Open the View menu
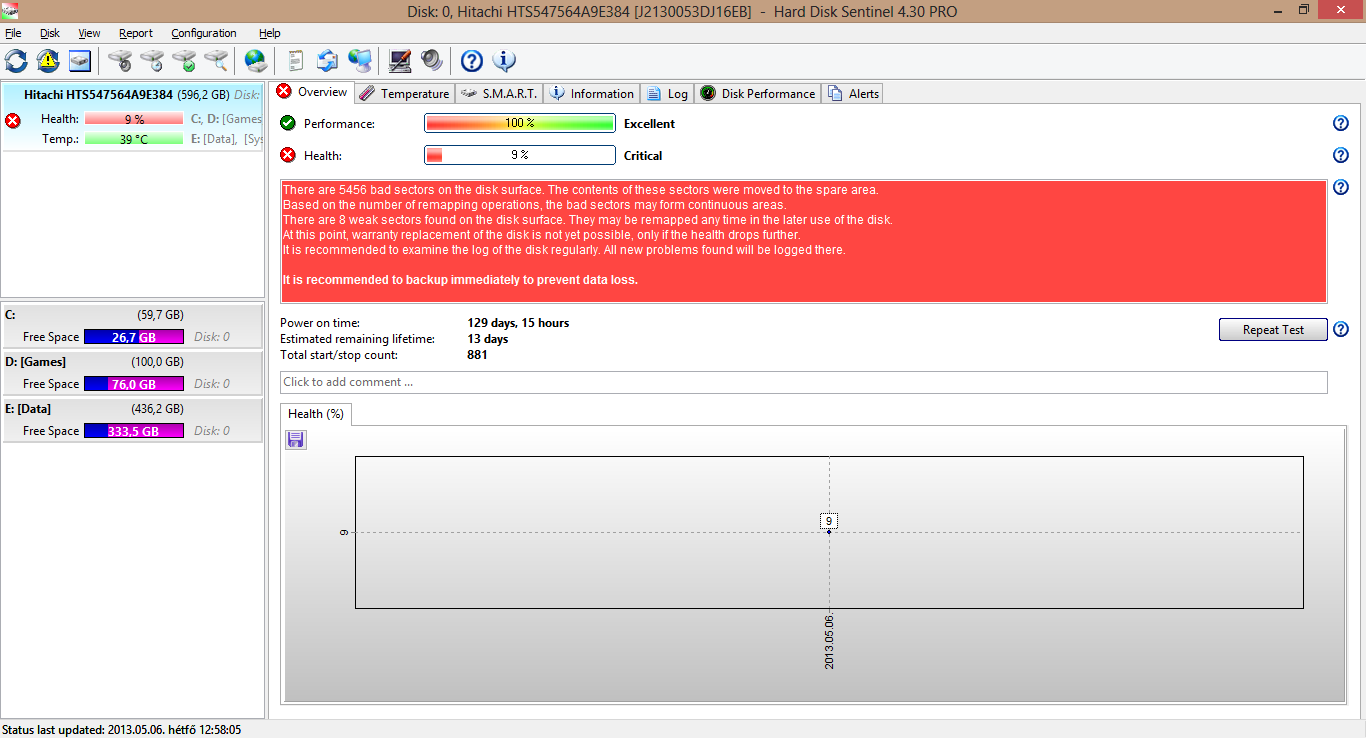1366x738 pixels. 89,33
